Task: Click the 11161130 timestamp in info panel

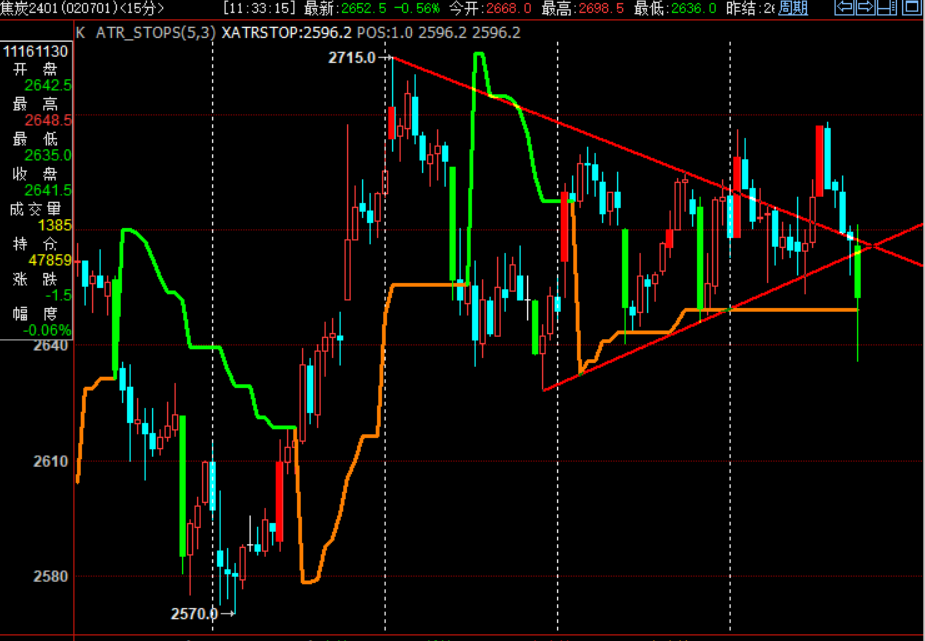Action: (x=36, y=51)
